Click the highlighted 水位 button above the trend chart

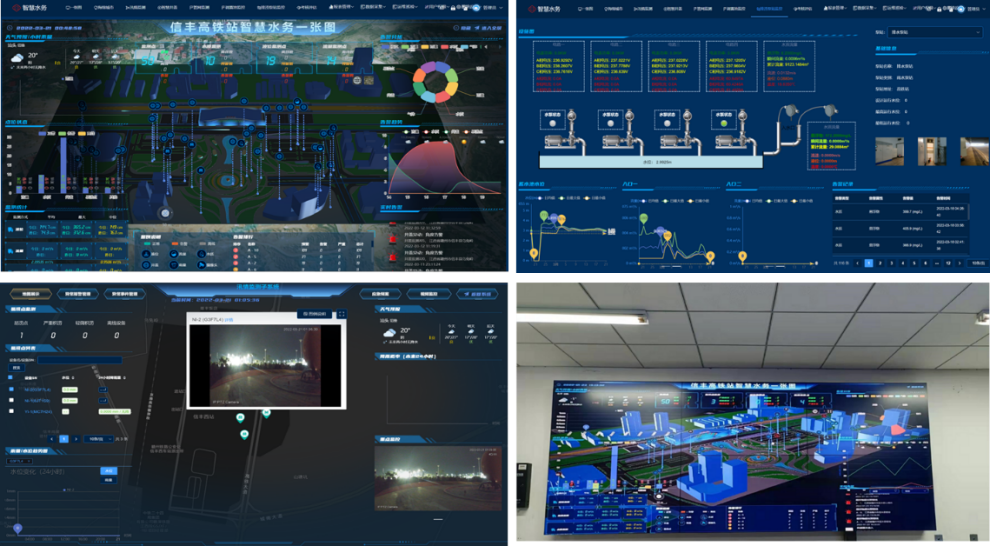109,471
